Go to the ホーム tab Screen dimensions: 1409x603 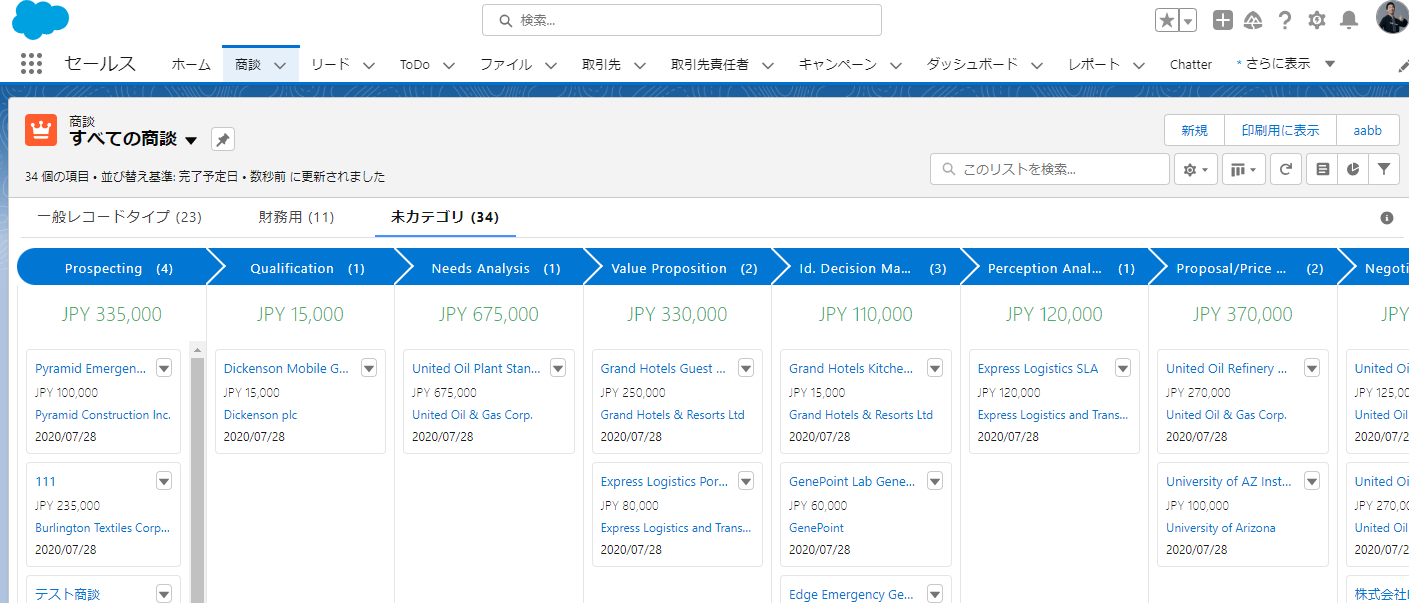191,64
